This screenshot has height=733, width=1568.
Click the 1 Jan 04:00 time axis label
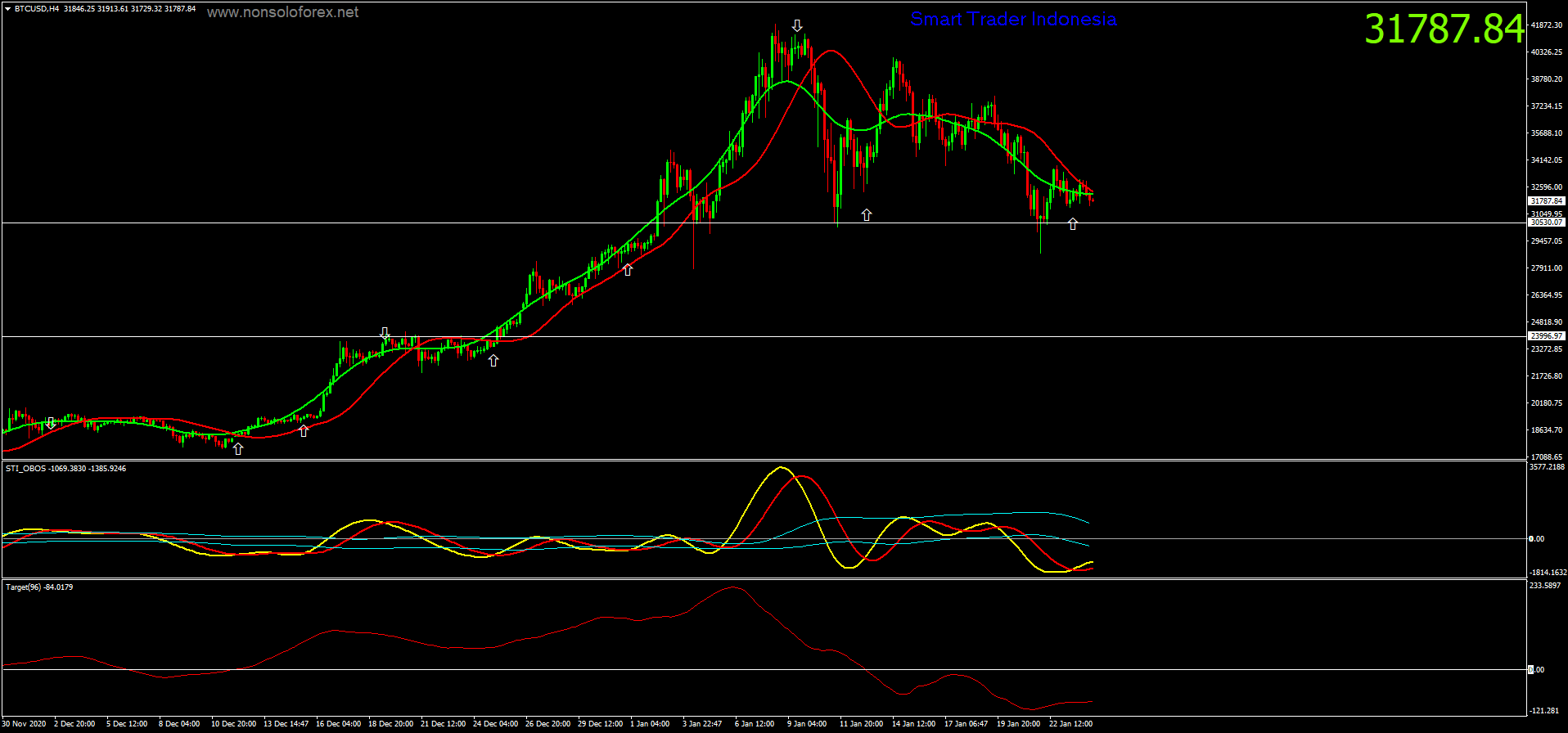[650, 724]
